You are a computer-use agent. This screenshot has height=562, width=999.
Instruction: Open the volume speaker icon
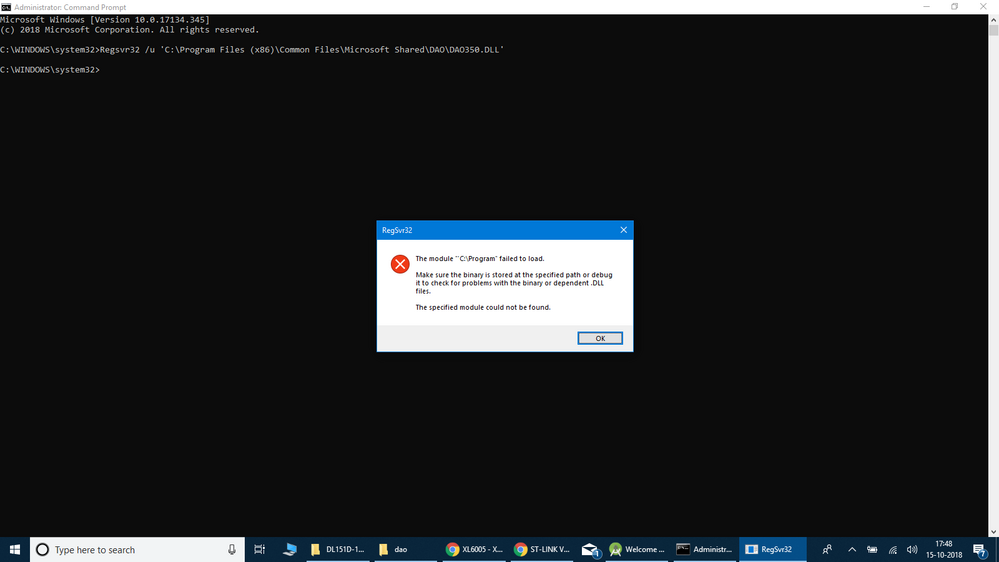[x=912, y=549]
